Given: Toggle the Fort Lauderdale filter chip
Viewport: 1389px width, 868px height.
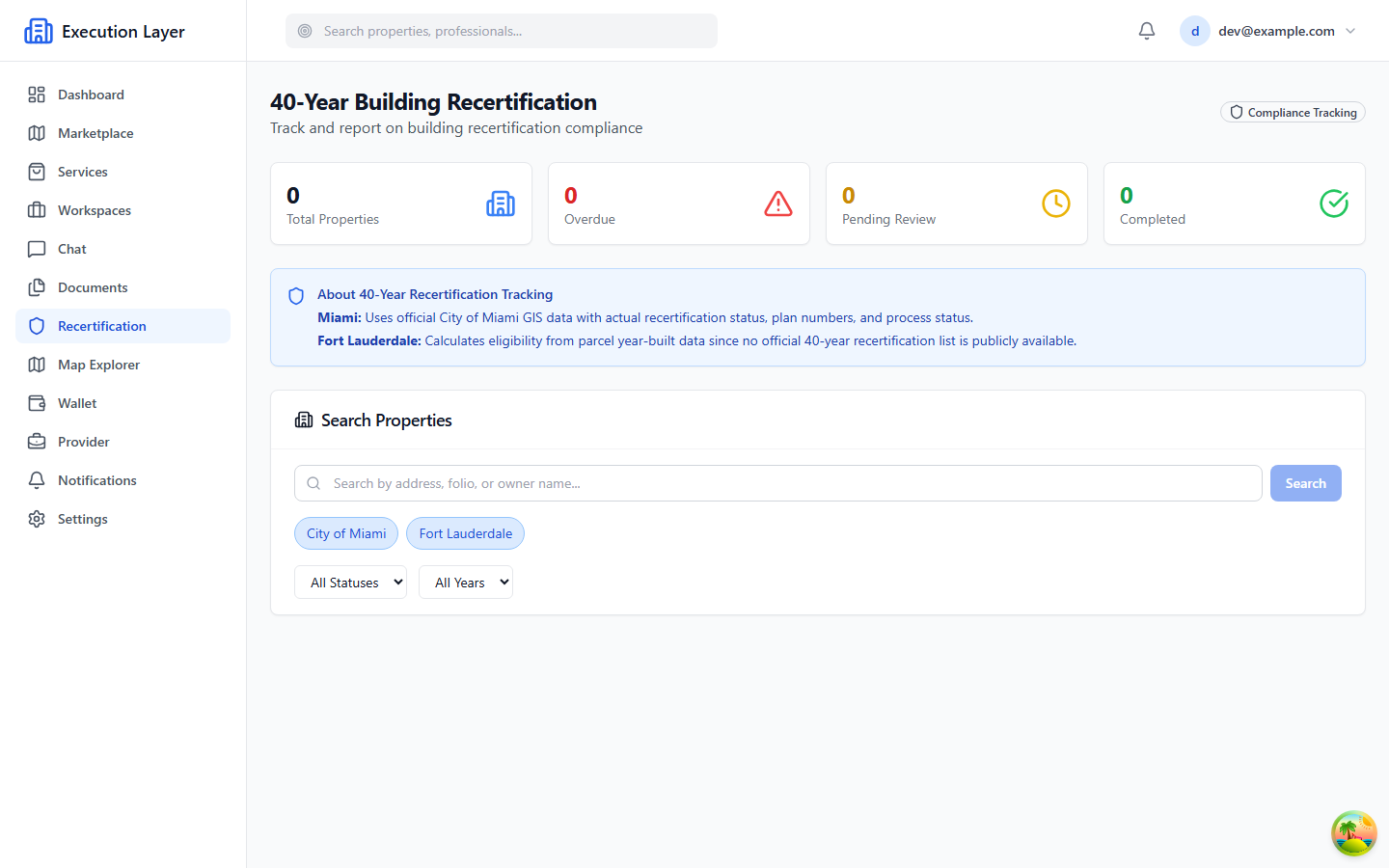Looking at the screenshot, I should tap(466, 533).
